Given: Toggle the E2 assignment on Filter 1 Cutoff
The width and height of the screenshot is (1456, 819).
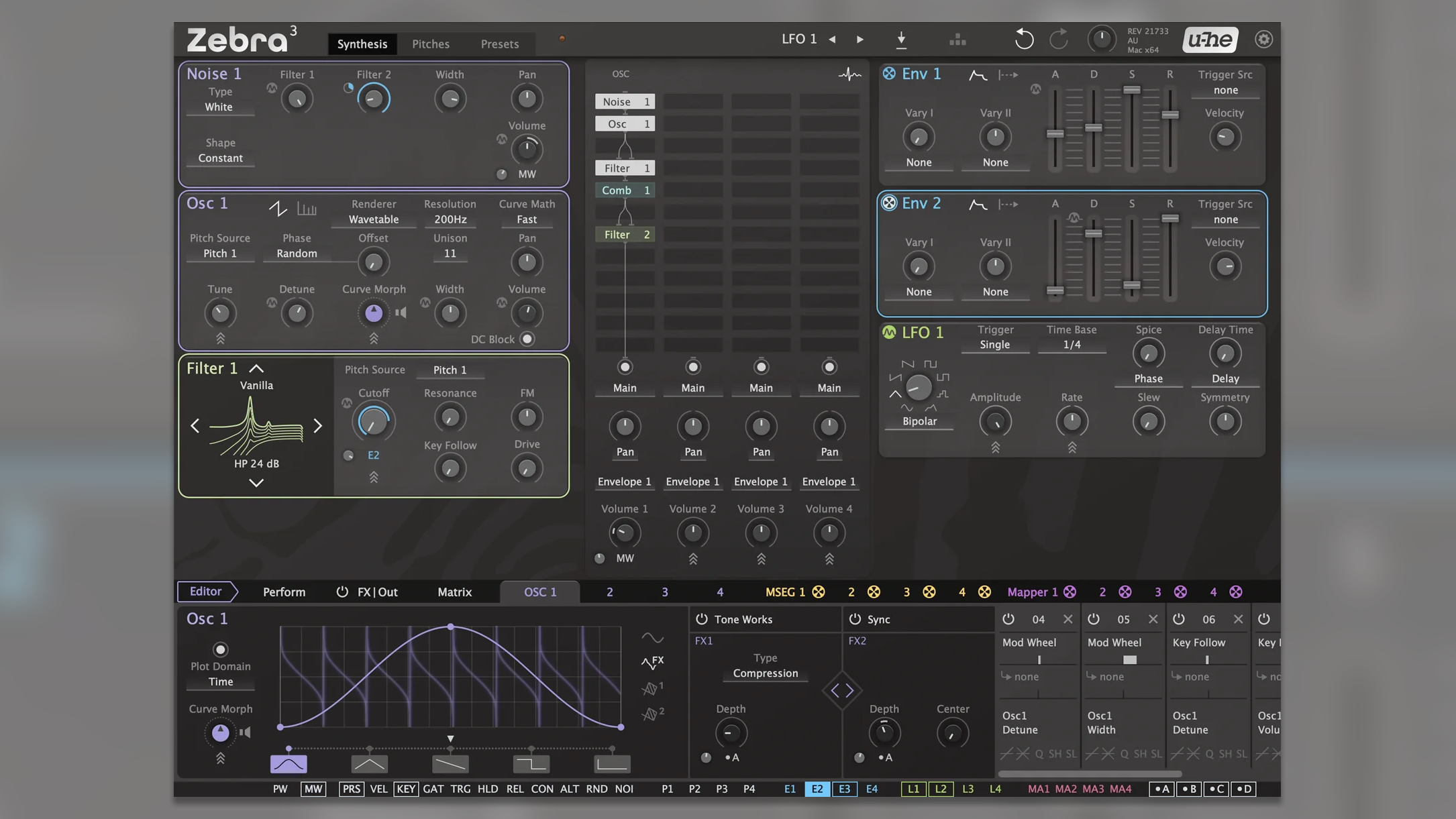Looking at the screenshot, I should (x=372, y=455).
